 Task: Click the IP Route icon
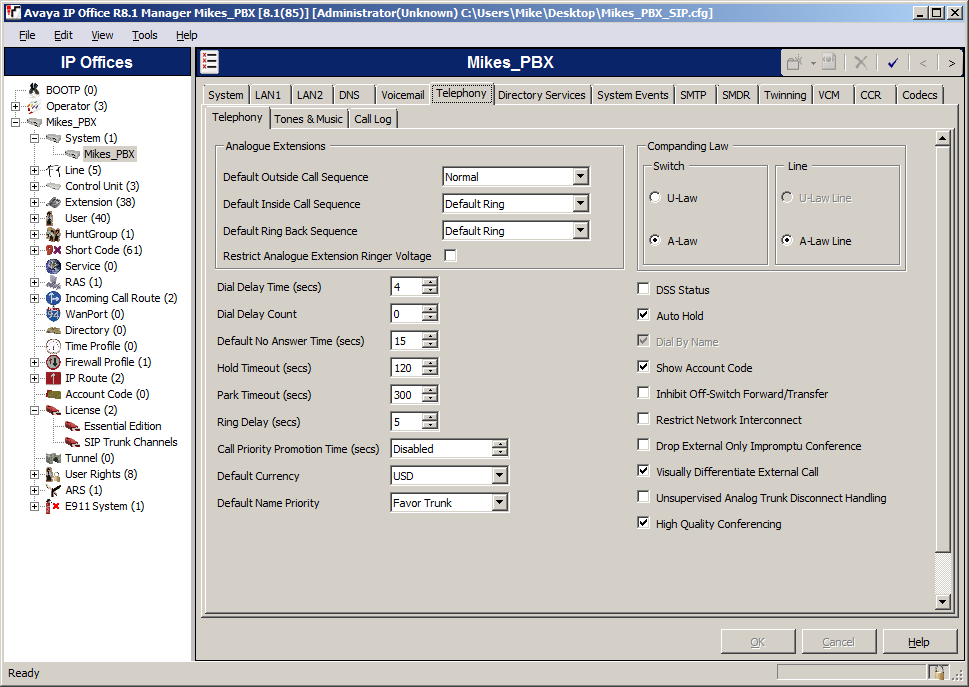[x=53, y=379]
